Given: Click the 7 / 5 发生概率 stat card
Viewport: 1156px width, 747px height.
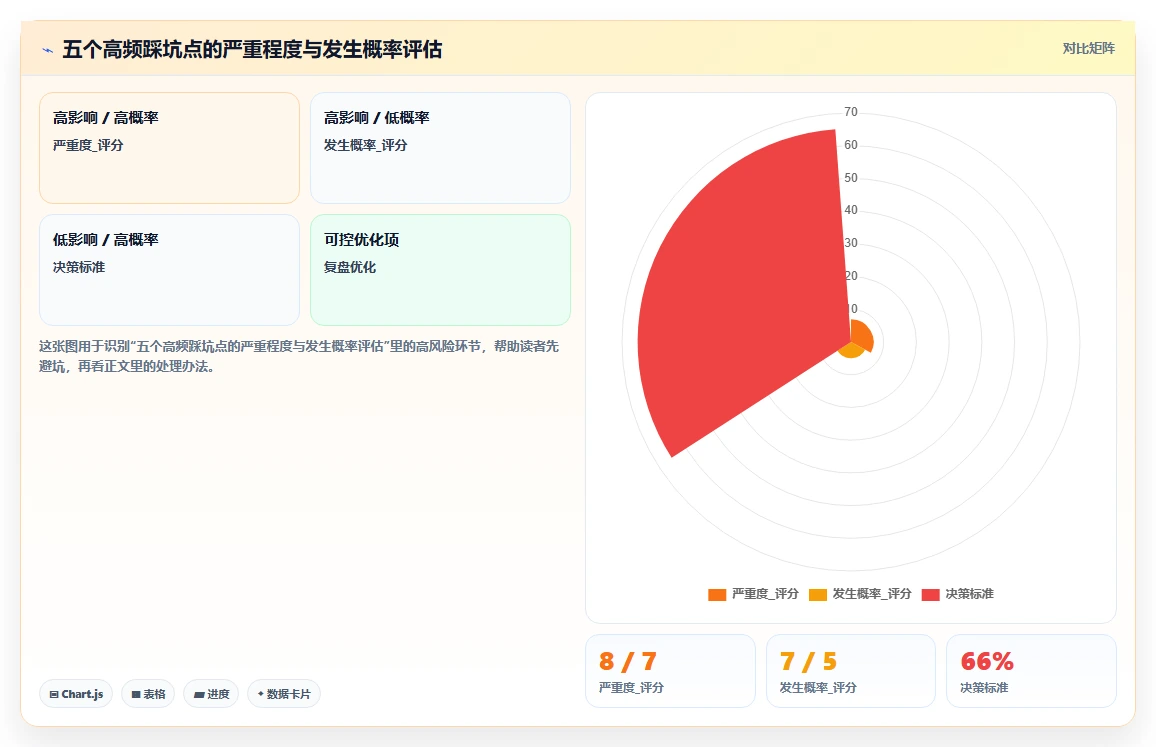Looking at the screenshot, I should click(851, 671).
